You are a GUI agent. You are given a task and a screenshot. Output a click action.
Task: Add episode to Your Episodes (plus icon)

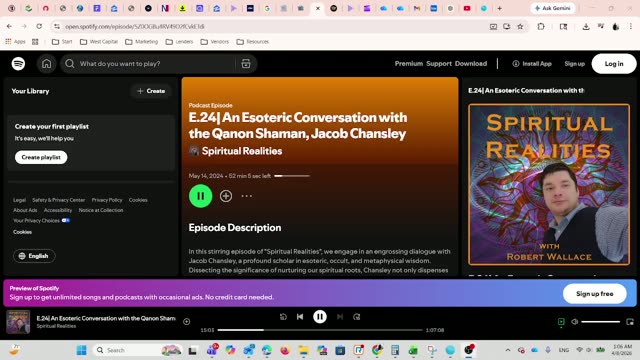pos(226,196)
